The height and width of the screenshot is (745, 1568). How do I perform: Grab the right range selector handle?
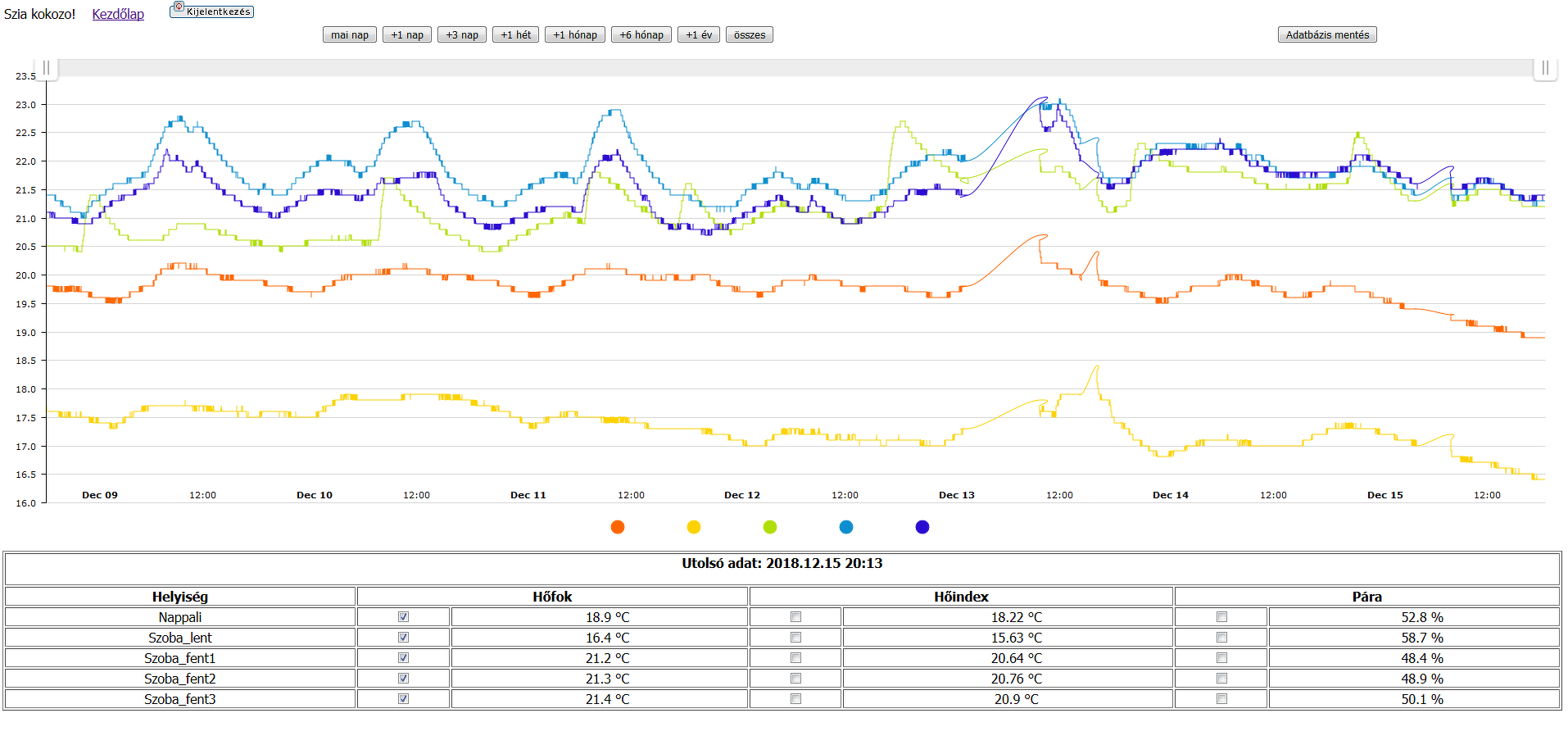click(1545, 68)
